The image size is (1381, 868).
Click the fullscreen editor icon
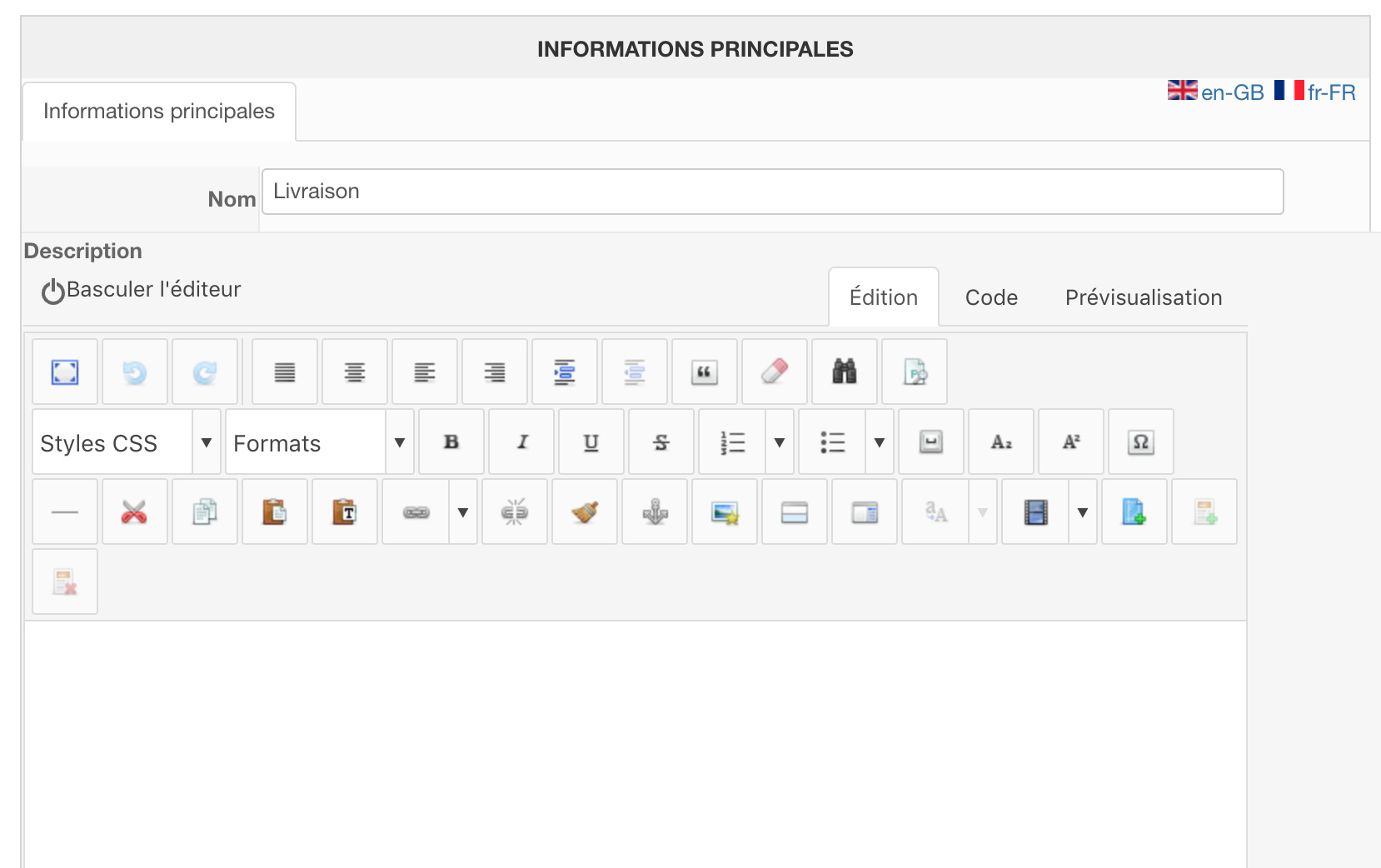(65, 372)
